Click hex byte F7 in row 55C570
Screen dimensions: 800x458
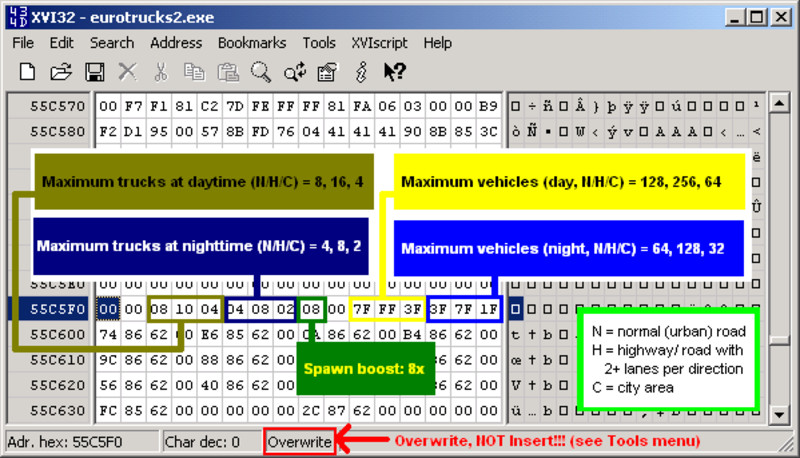coord(133,106)
